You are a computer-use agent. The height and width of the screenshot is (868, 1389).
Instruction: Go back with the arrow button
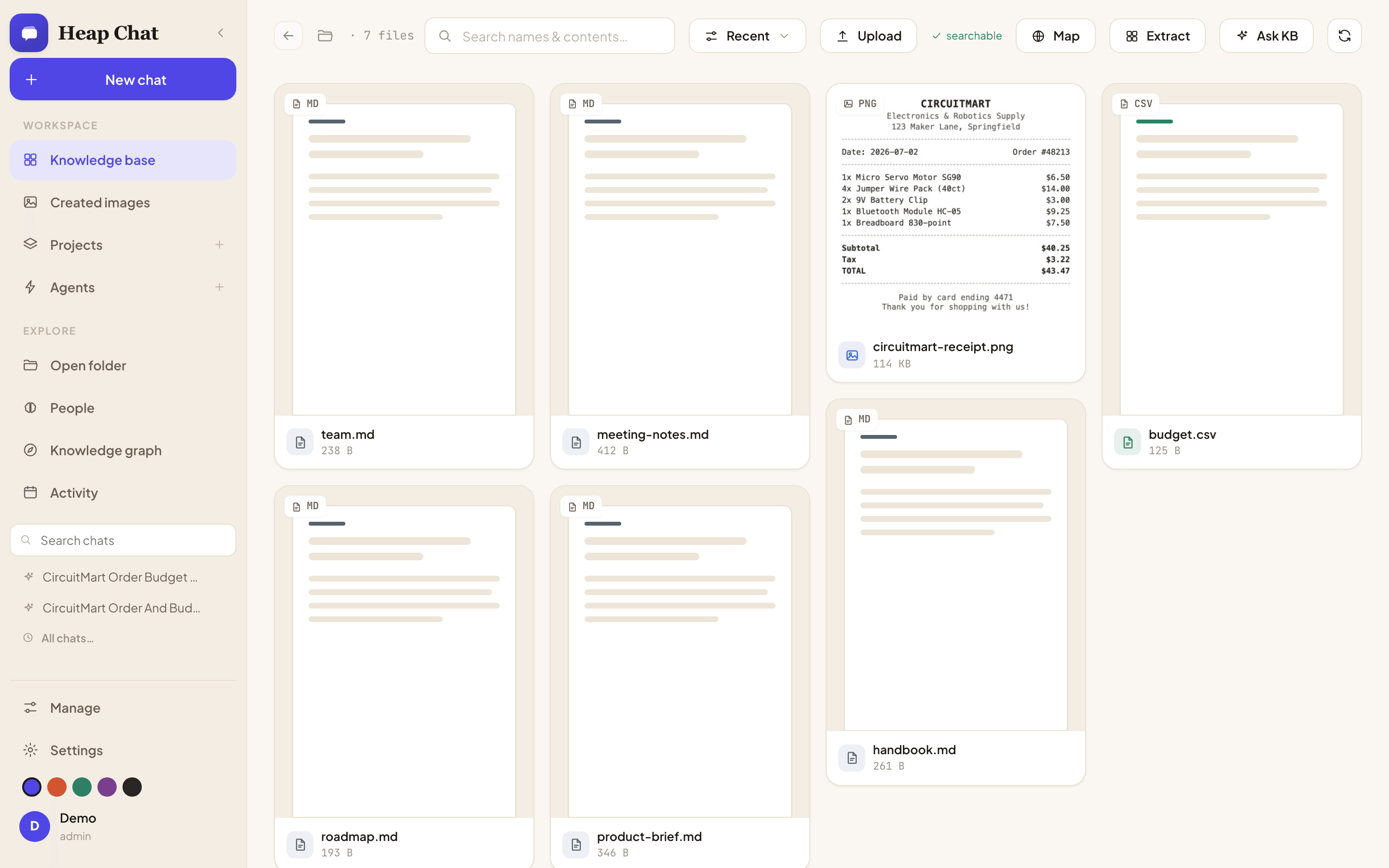tap(288, 36)
